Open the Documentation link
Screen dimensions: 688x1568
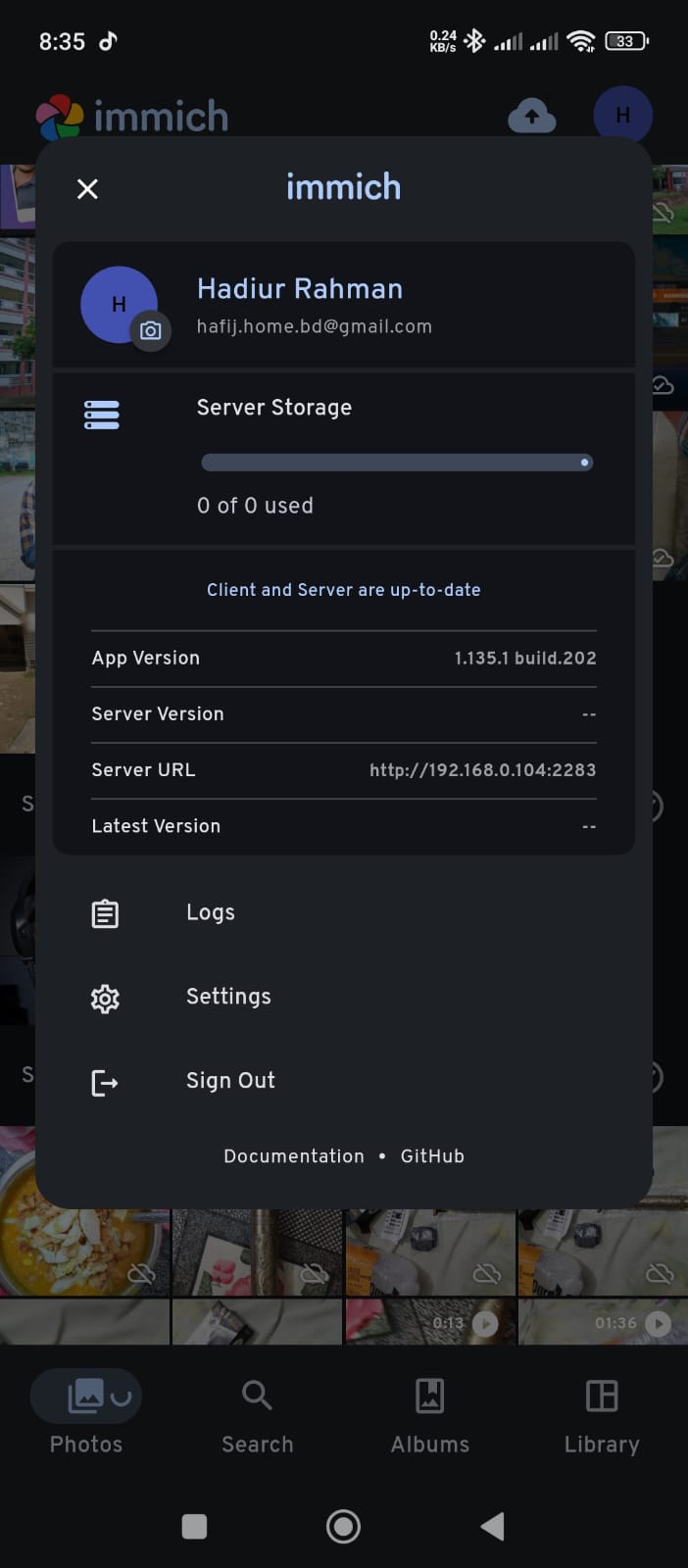pos(294,1155)
